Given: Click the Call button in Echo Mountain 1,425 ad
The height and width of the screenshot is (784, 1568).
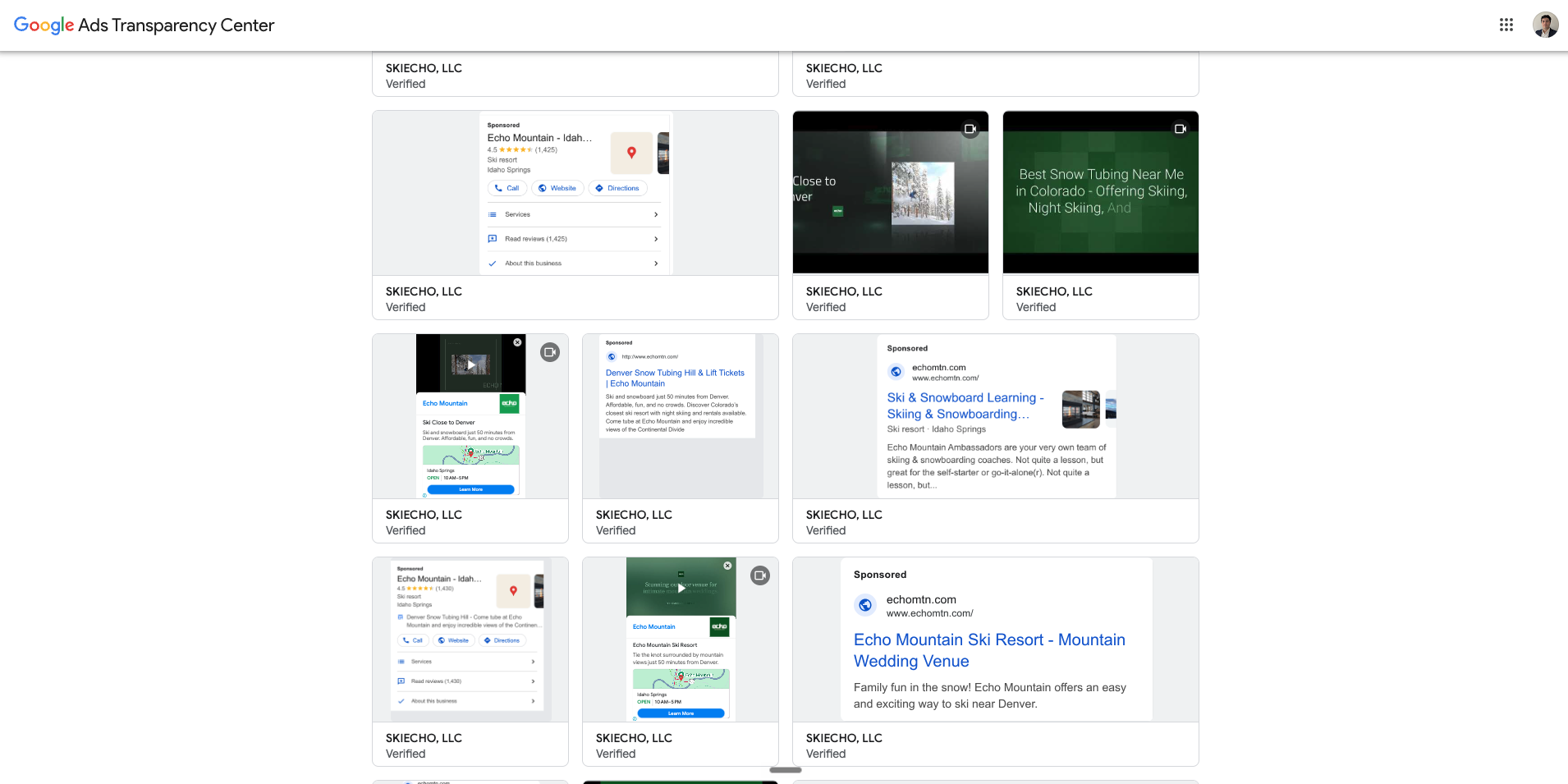Looking at the screenshot, I should coord(507,188).
